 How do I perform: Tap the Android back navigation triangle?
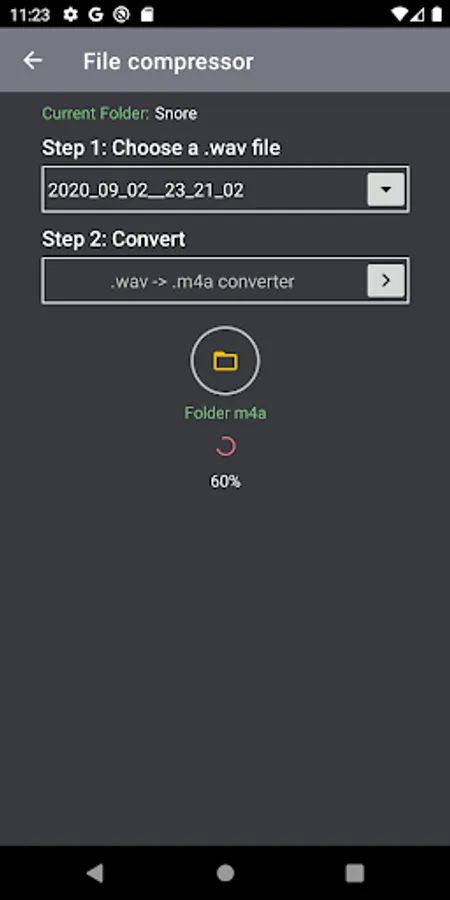pos(95,872)
